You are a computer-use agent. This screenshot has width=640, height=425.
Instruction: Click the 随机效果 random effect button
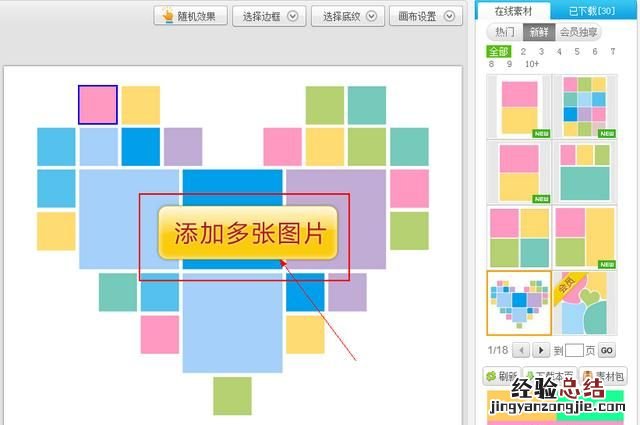point(190,16)
